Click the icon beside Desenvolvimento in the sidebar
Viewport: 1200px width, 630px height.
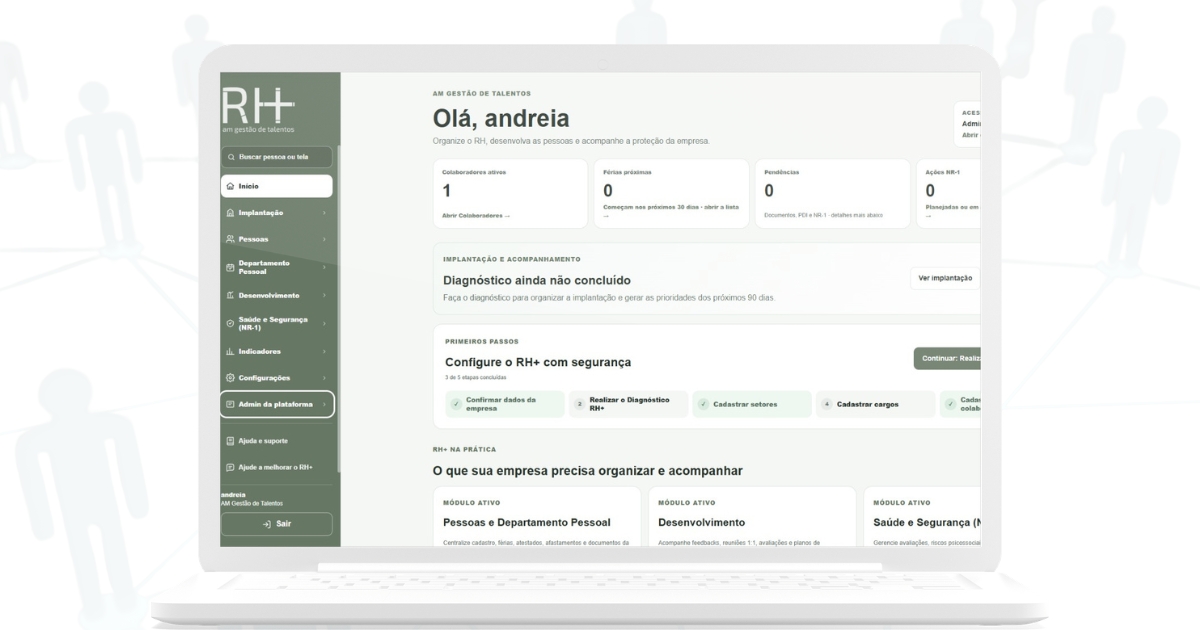[x=231, y=295]
